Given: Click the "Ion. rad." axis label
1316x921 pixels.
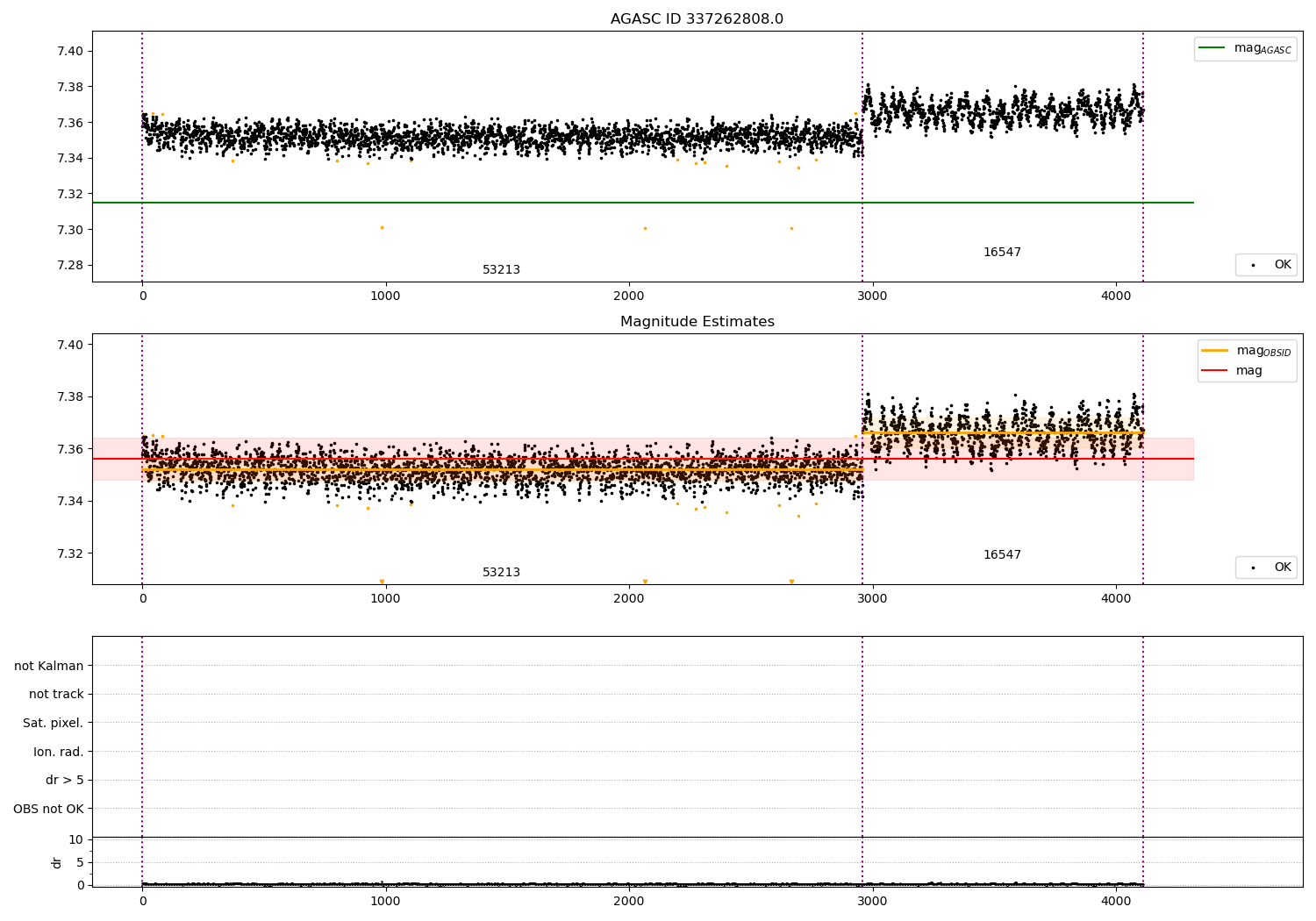Looking at the screenshot, I should tap(59, 752).
